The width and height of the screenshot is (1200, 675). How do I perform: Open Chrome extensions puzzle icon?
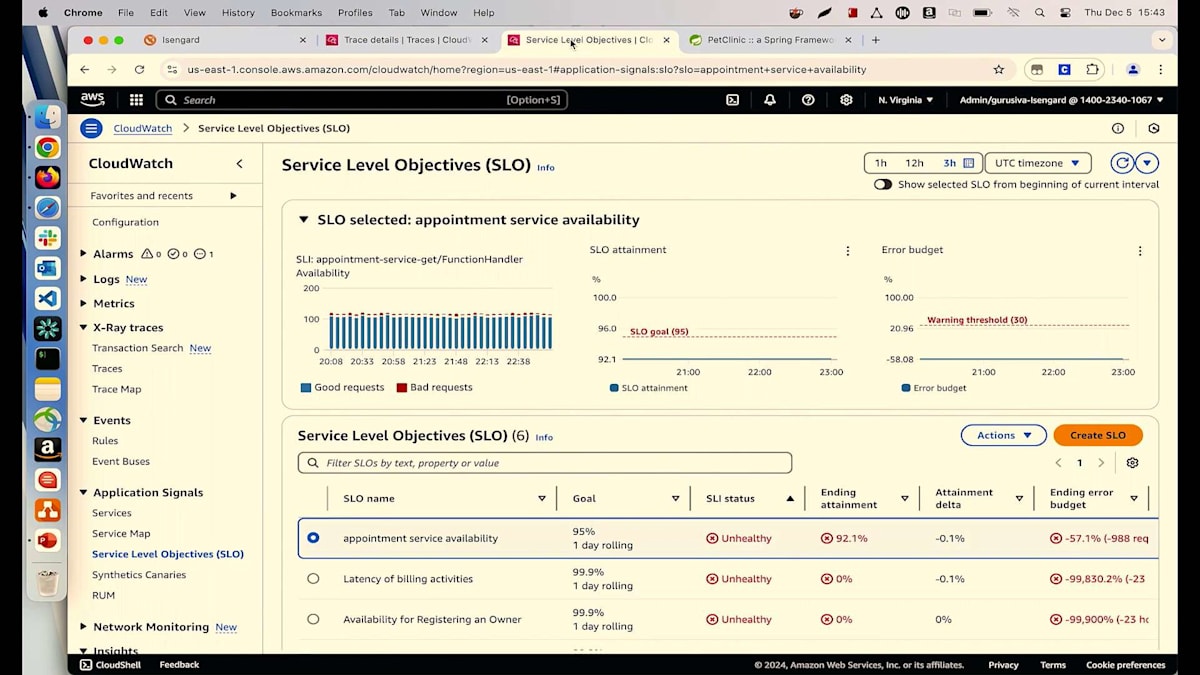[x=1092, y=70]
